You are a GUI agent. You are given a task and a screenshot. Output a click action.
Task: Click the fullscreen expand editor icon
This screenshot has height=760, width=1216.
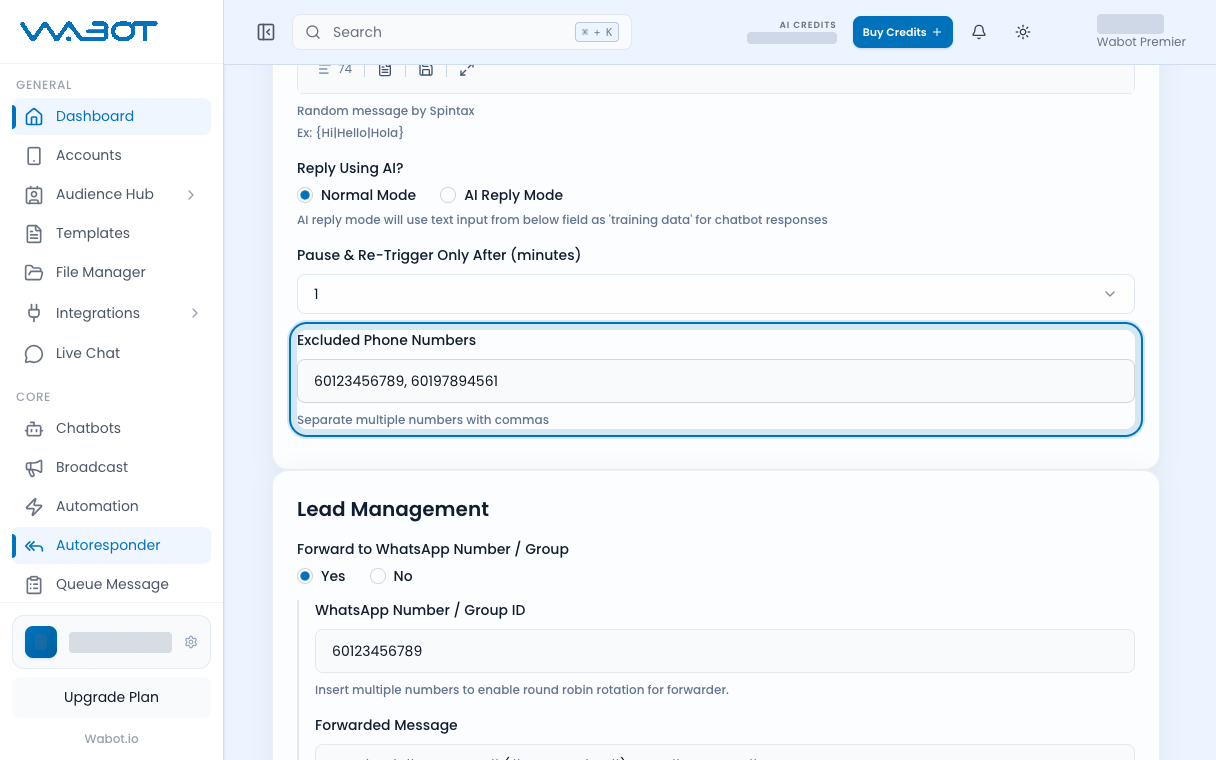(x=467, y=69)
